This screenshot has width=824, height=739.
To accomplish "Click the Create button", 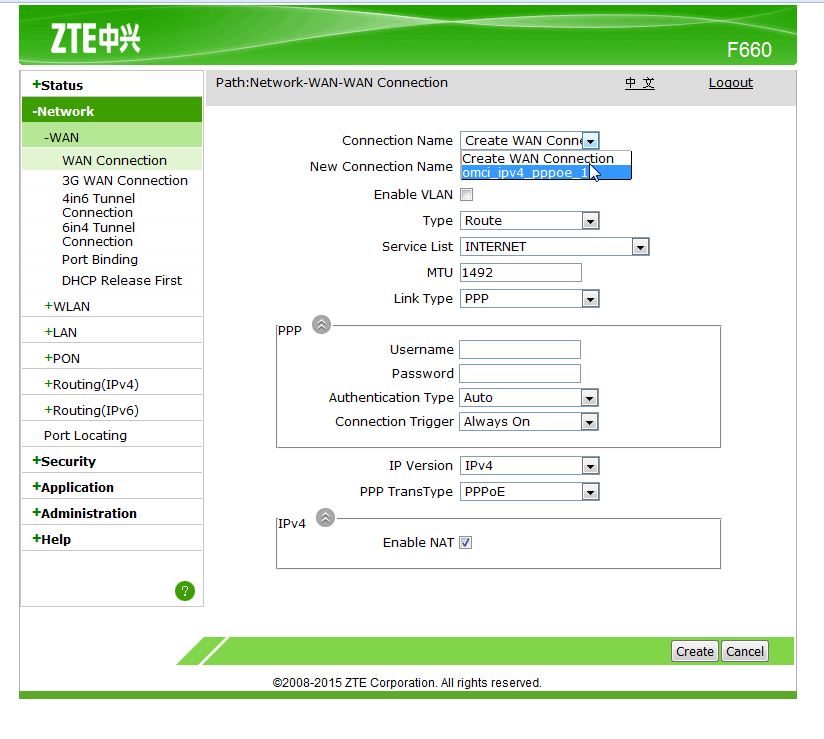I will point(694,651).
